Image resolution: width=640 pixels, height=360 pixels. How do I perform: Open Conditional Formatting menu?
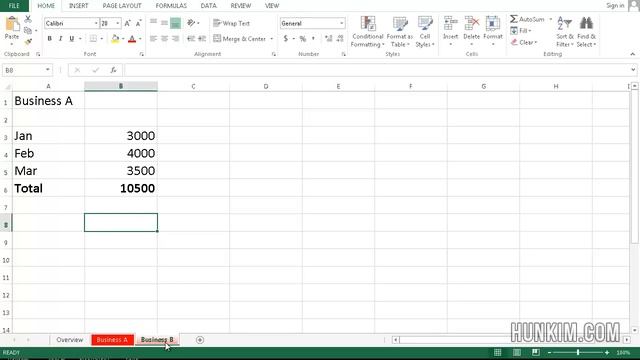(x=367, y=32)
